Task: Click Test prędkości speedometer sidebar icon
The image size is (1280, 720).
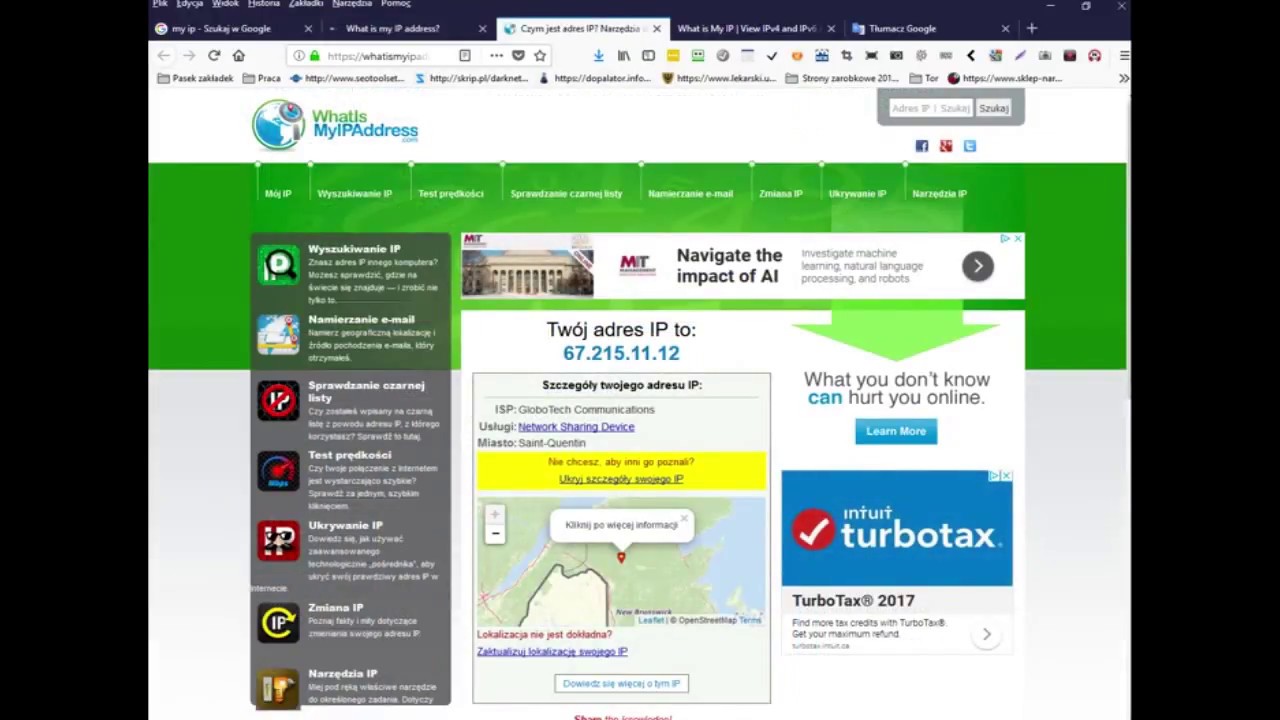Action: click(278, 471)
